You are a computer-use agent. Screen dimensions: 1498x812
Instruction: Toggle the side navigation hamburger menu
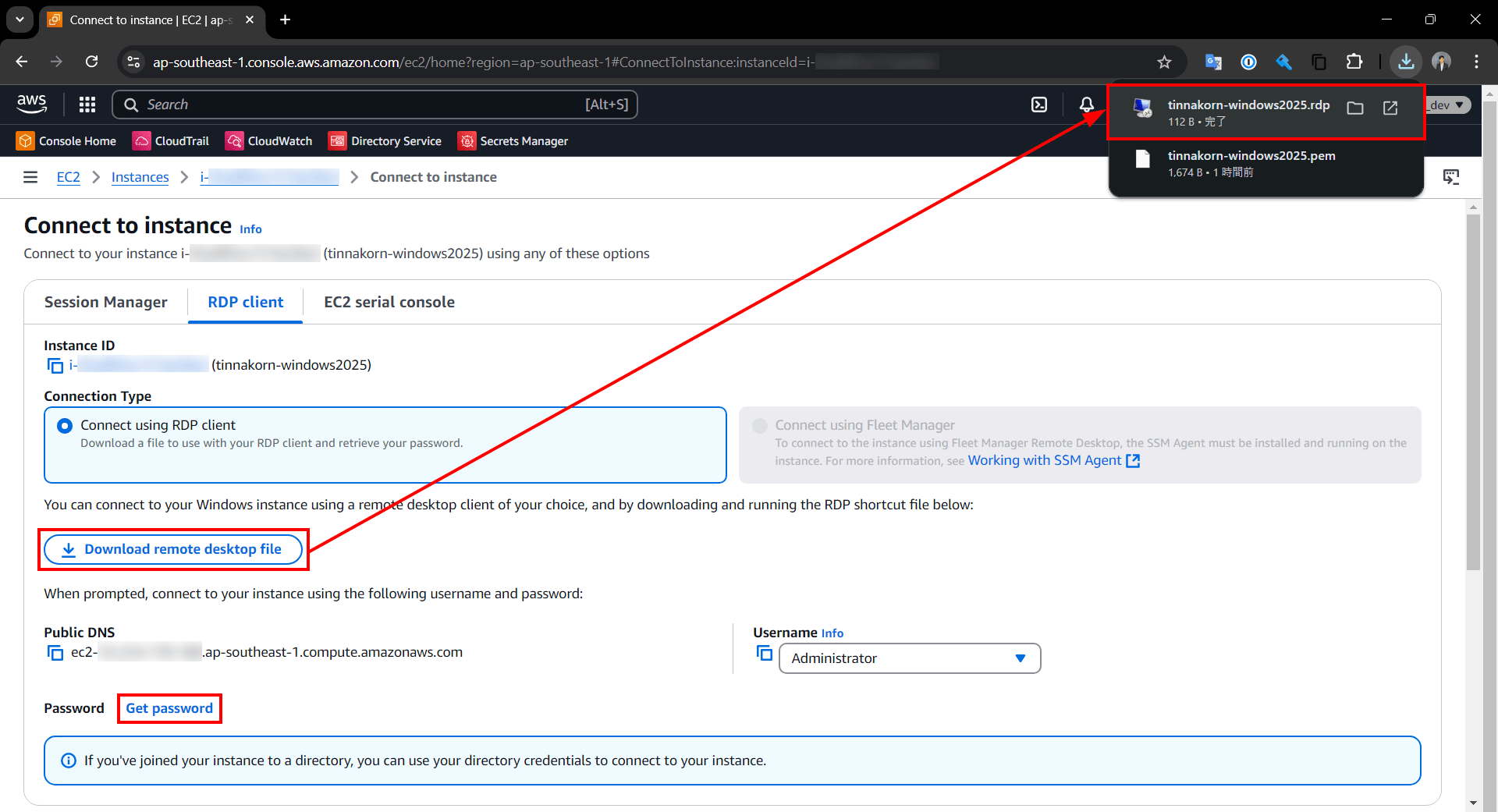tap(30, 177)
